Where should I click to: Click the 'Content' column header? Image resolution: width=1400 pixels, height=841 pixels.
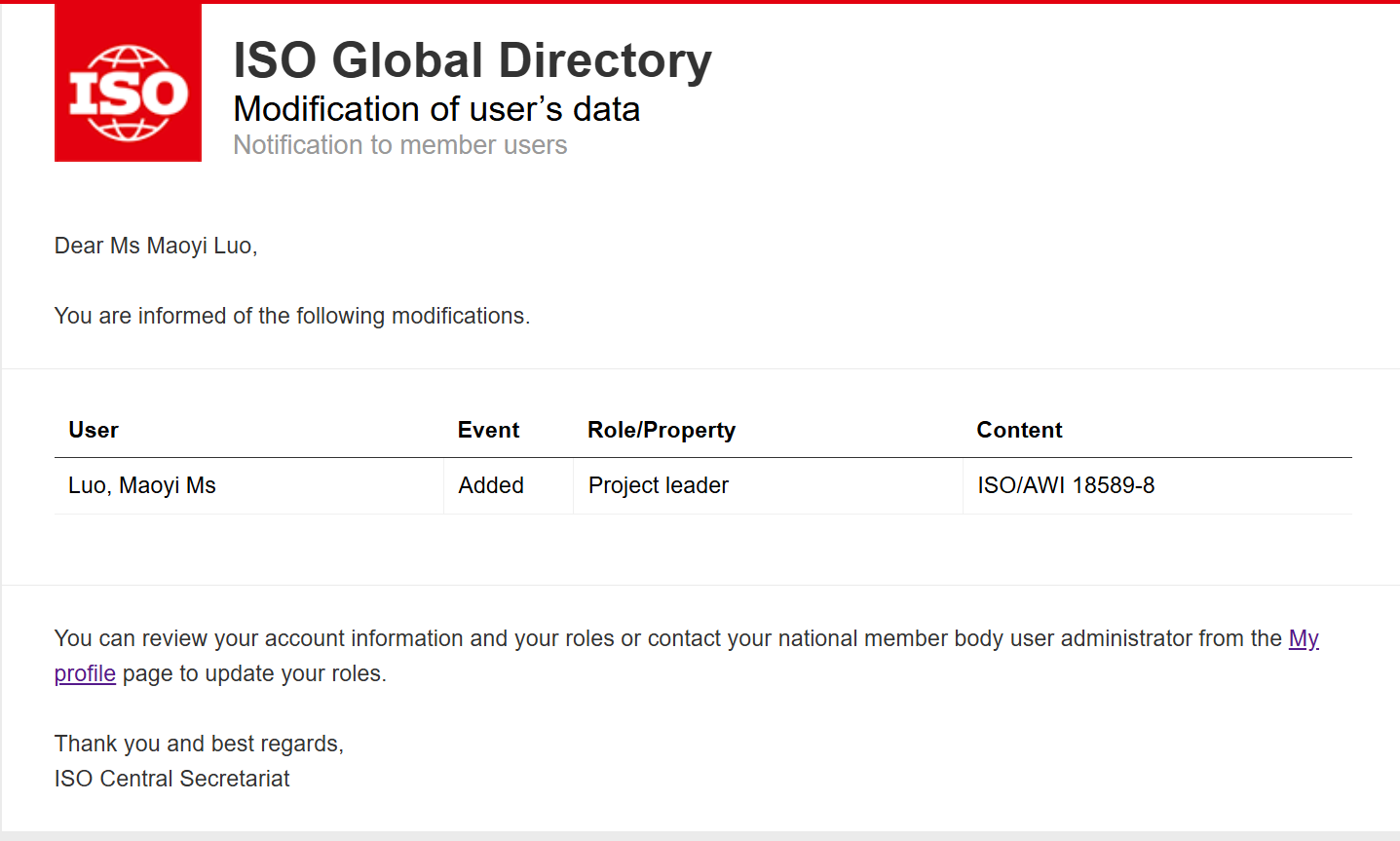(1019, 430)
